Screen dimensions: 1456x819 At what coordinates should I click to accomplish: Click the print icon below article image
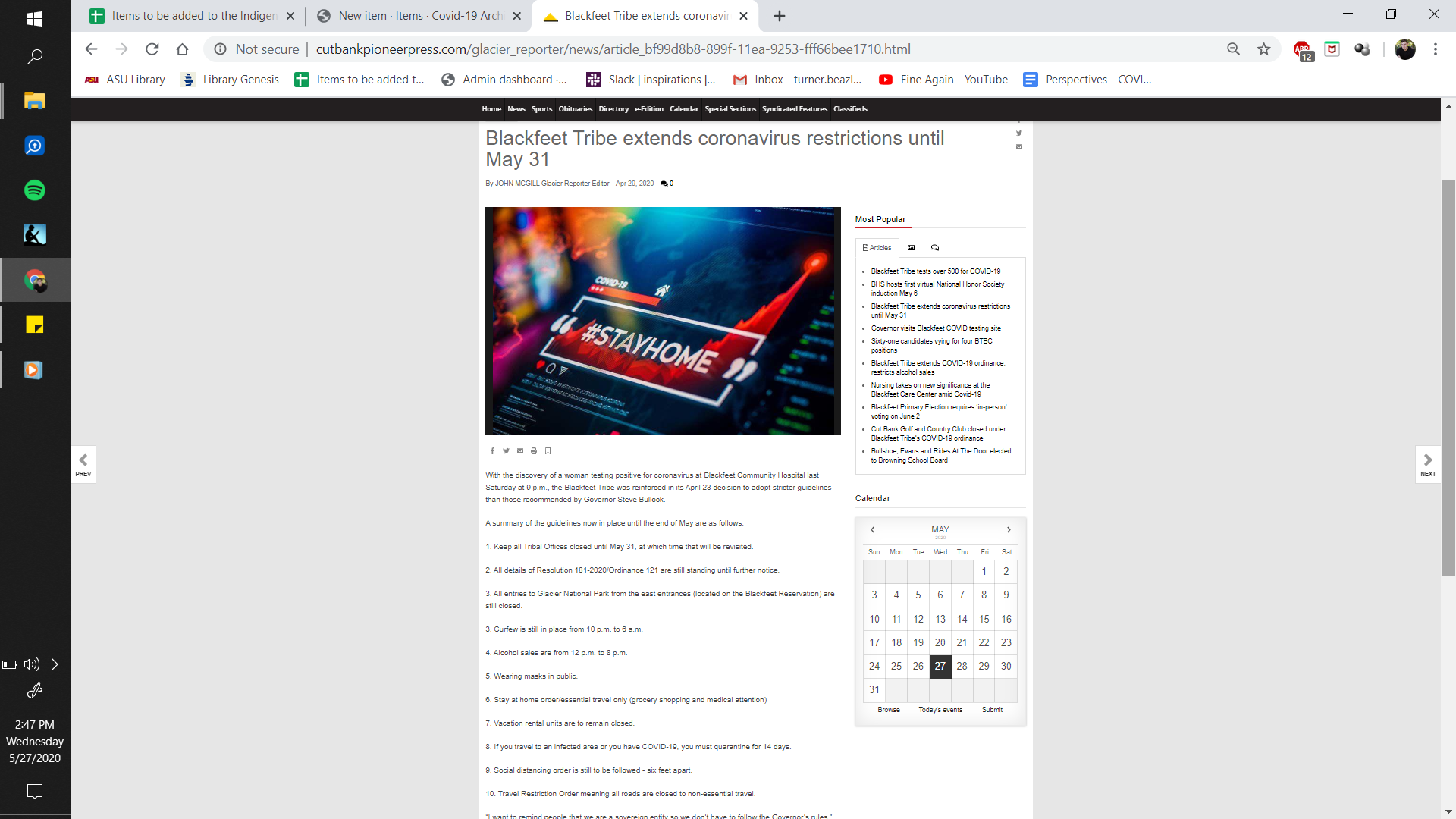(x=534, y=451)
